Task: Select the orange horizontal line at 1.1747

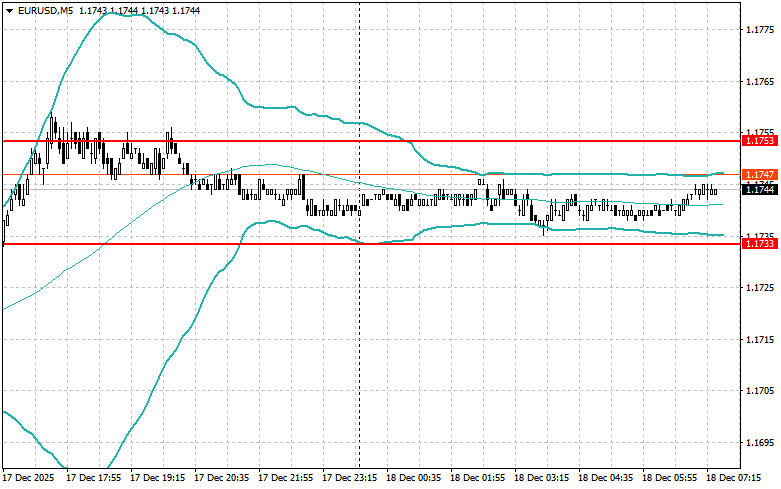Action: [x=372, y=174]
